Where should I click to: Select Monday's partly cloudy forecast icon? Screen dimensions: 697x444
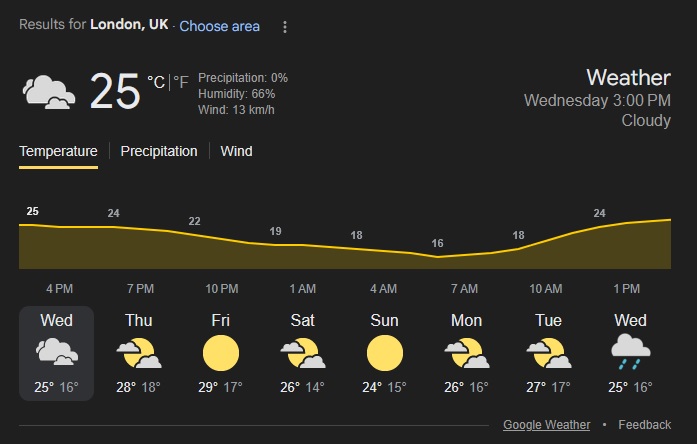pyautogui.click(x=465, y=353)
